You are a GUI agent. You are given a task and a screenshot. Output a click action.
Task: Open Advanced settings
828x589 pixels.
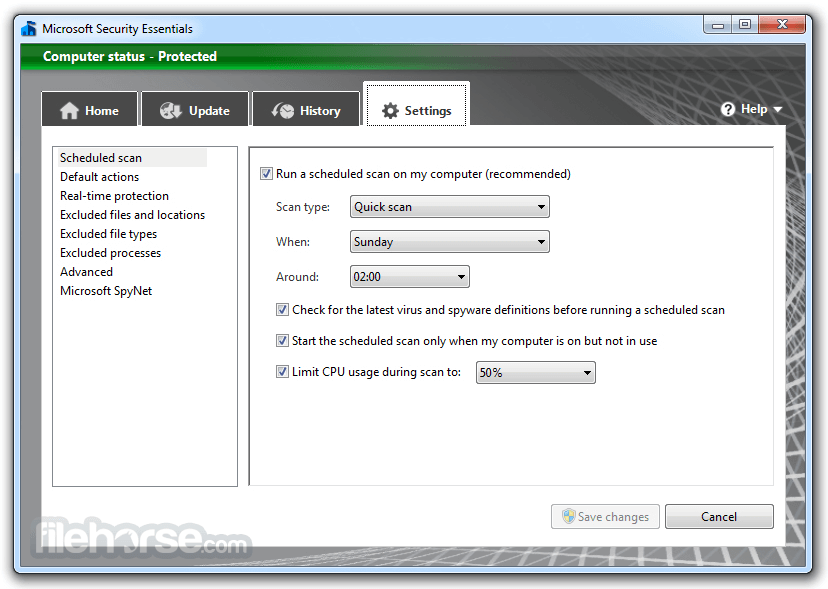tap(86, 272)
